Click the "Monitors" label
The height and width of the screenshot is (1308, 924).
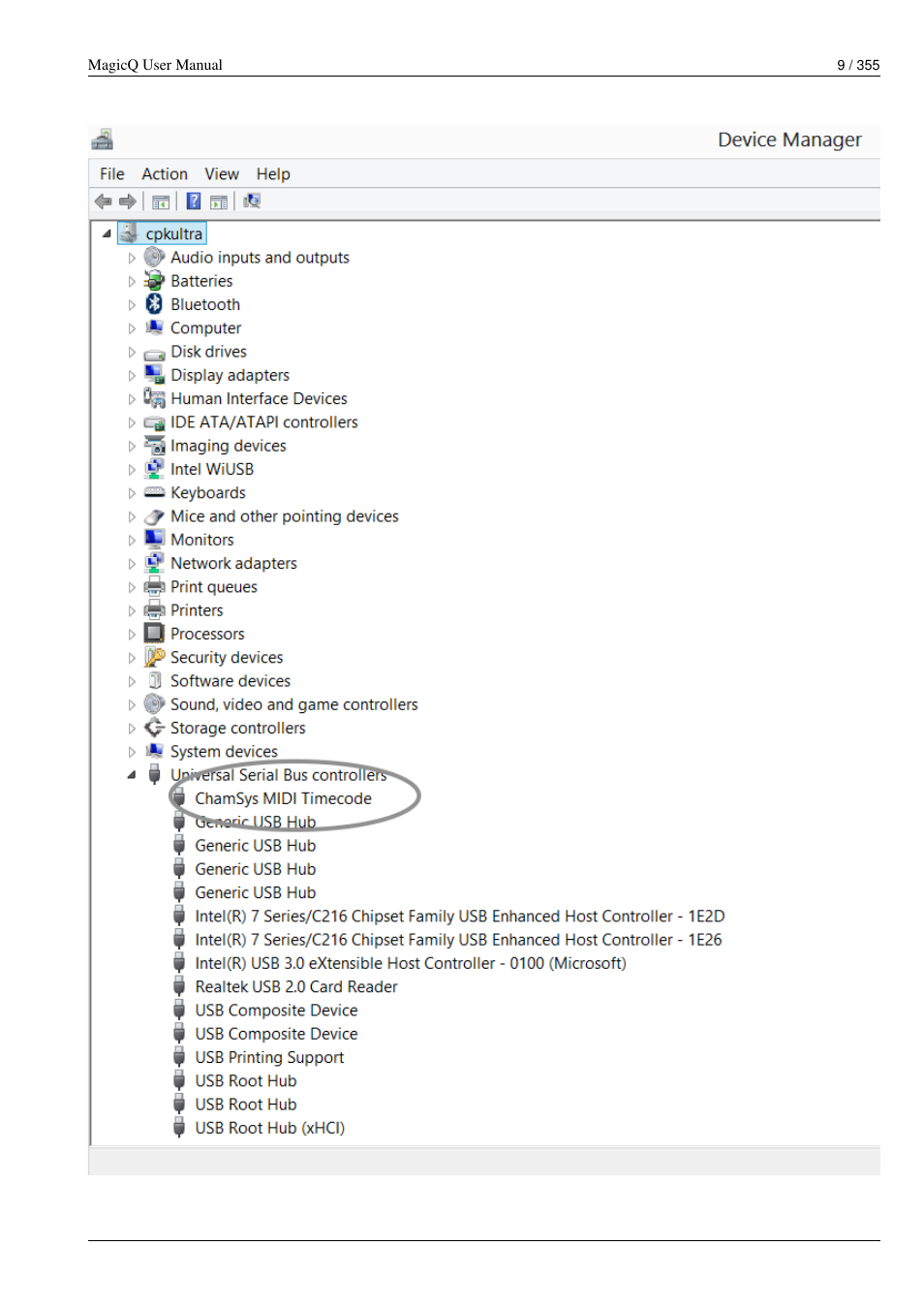(202, 540)
